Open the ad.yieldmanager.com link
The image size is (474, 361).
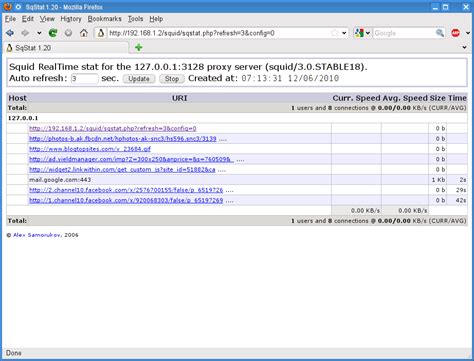click(131, 159)
